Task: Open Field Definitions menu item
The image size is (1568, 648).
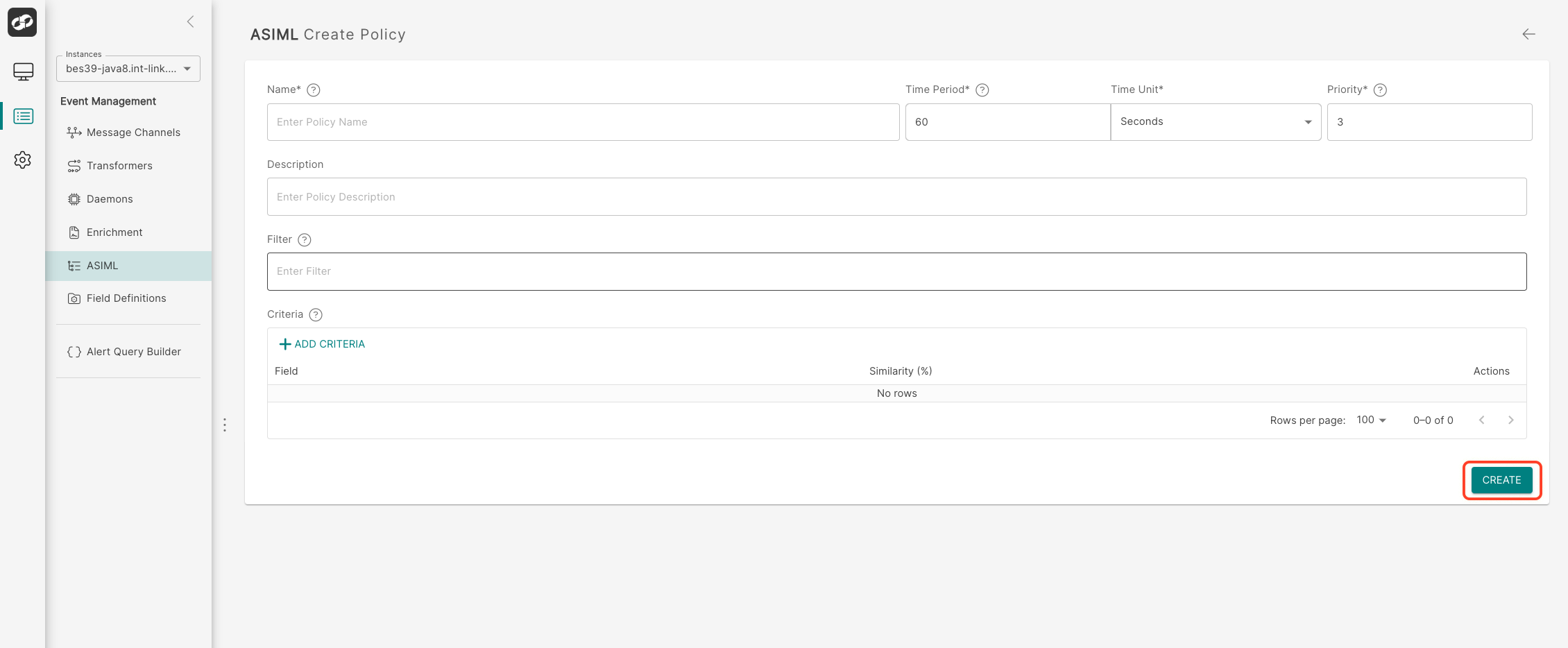Action: [128, 298]
